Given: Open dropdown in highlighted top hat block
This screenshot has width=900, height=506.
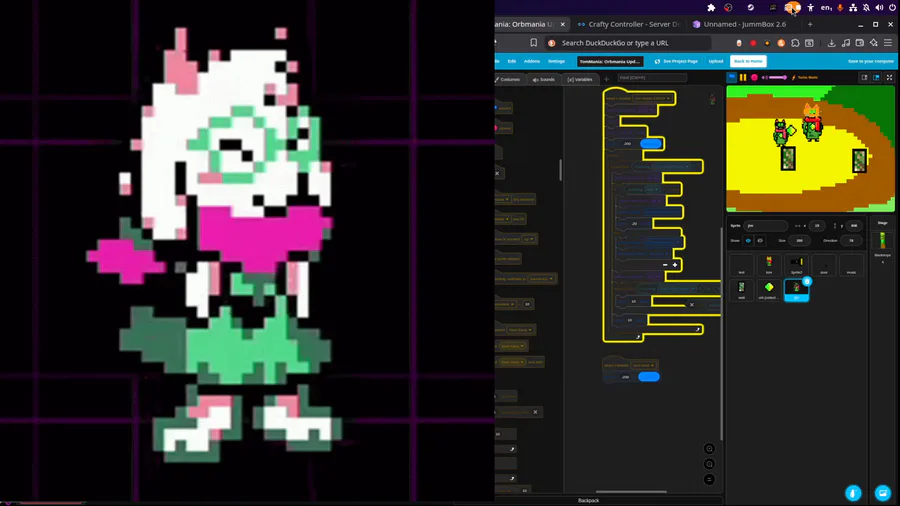Looking at the screenshot, I should pos(653,98).
